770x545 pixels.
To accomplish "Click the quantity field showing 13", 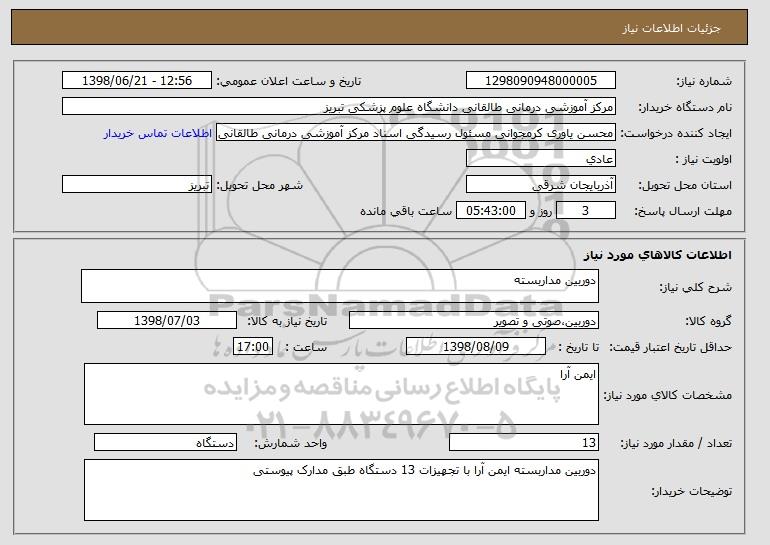I will click(x=524, y=443).
